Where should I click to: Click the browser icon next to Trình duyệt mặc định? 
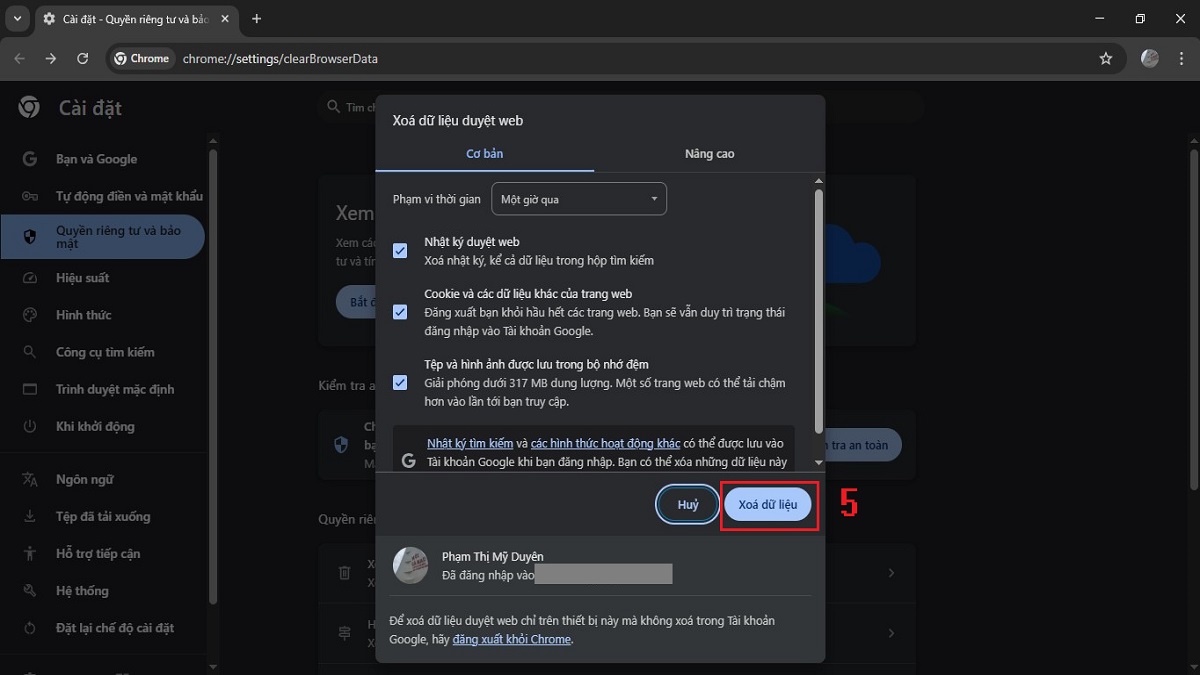coord(30,389)
